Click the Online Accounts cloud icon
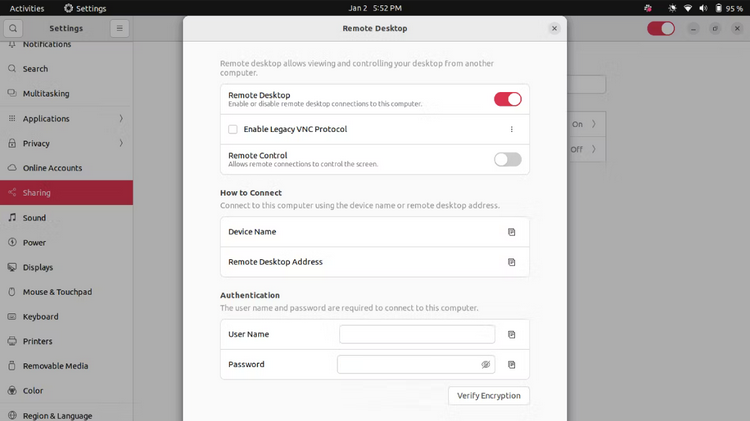Viewport: 750px width, 421px height. [12, 167]
